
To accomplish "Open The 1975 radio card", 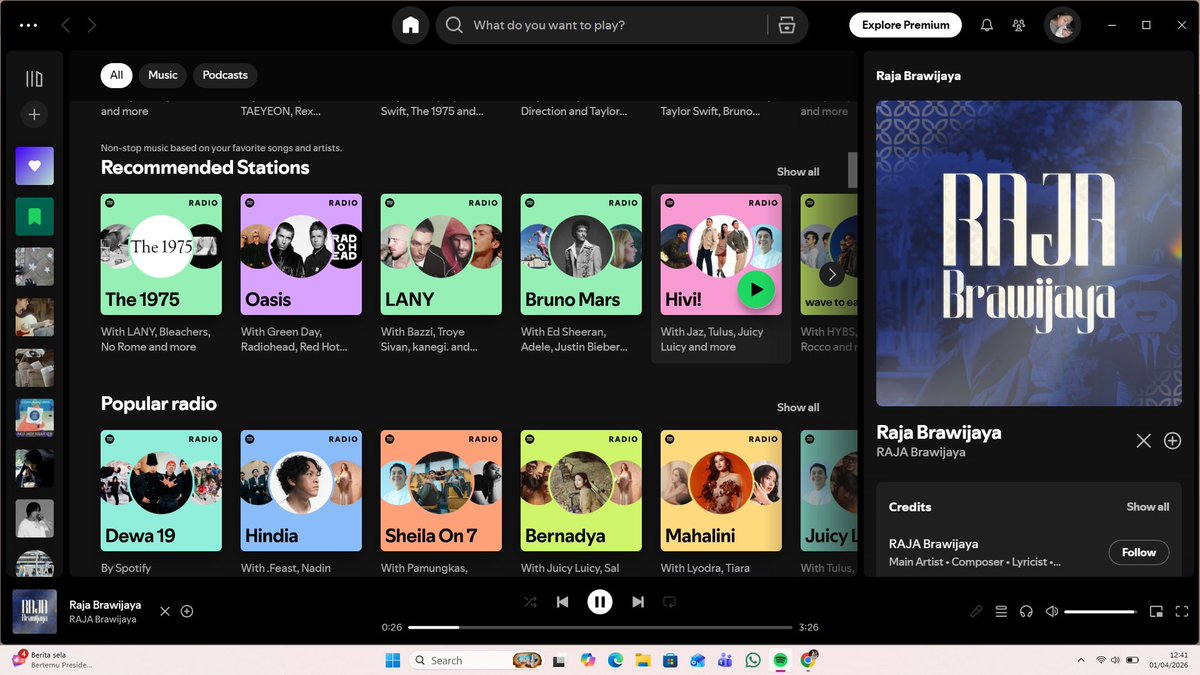I will coord(161,275).
